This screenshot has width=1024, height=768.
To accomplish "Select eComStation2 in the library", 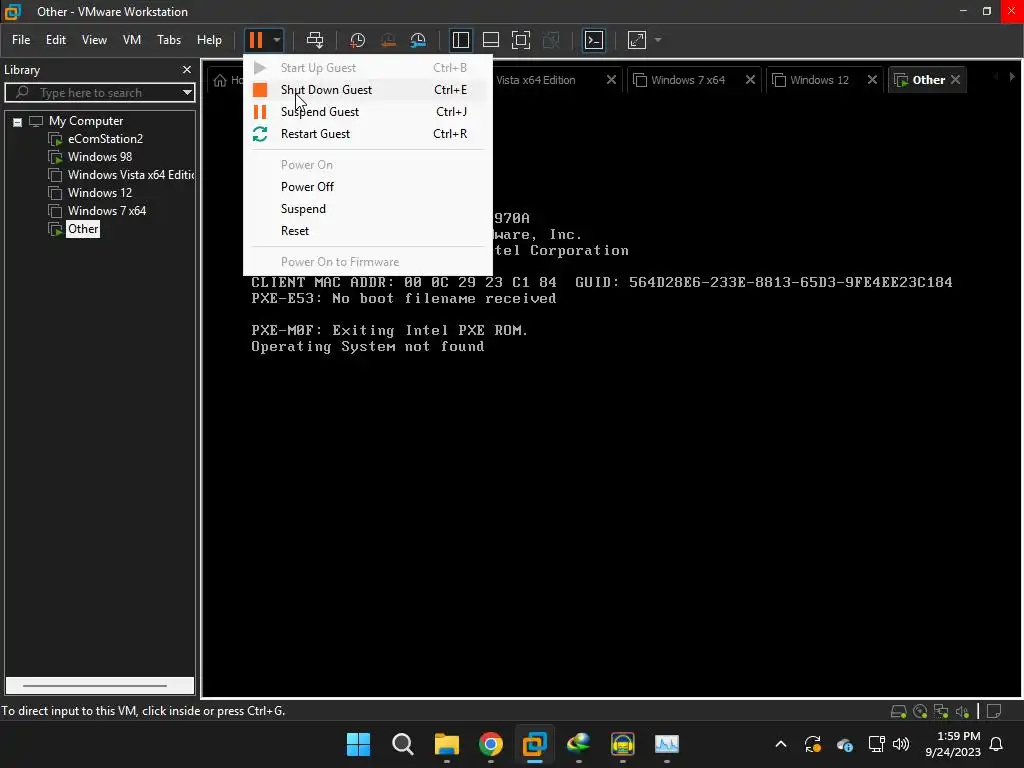I will 104,139.
